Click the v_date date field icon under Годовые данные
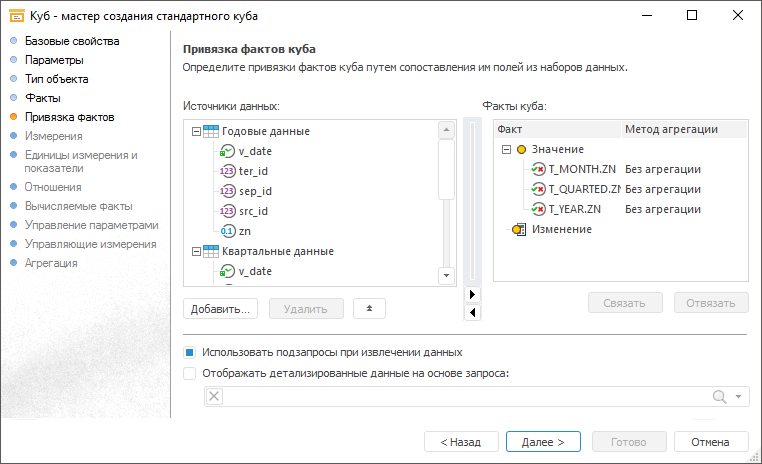Image resolution: width=762 pixels, height=464 pixels. (227, 151)
